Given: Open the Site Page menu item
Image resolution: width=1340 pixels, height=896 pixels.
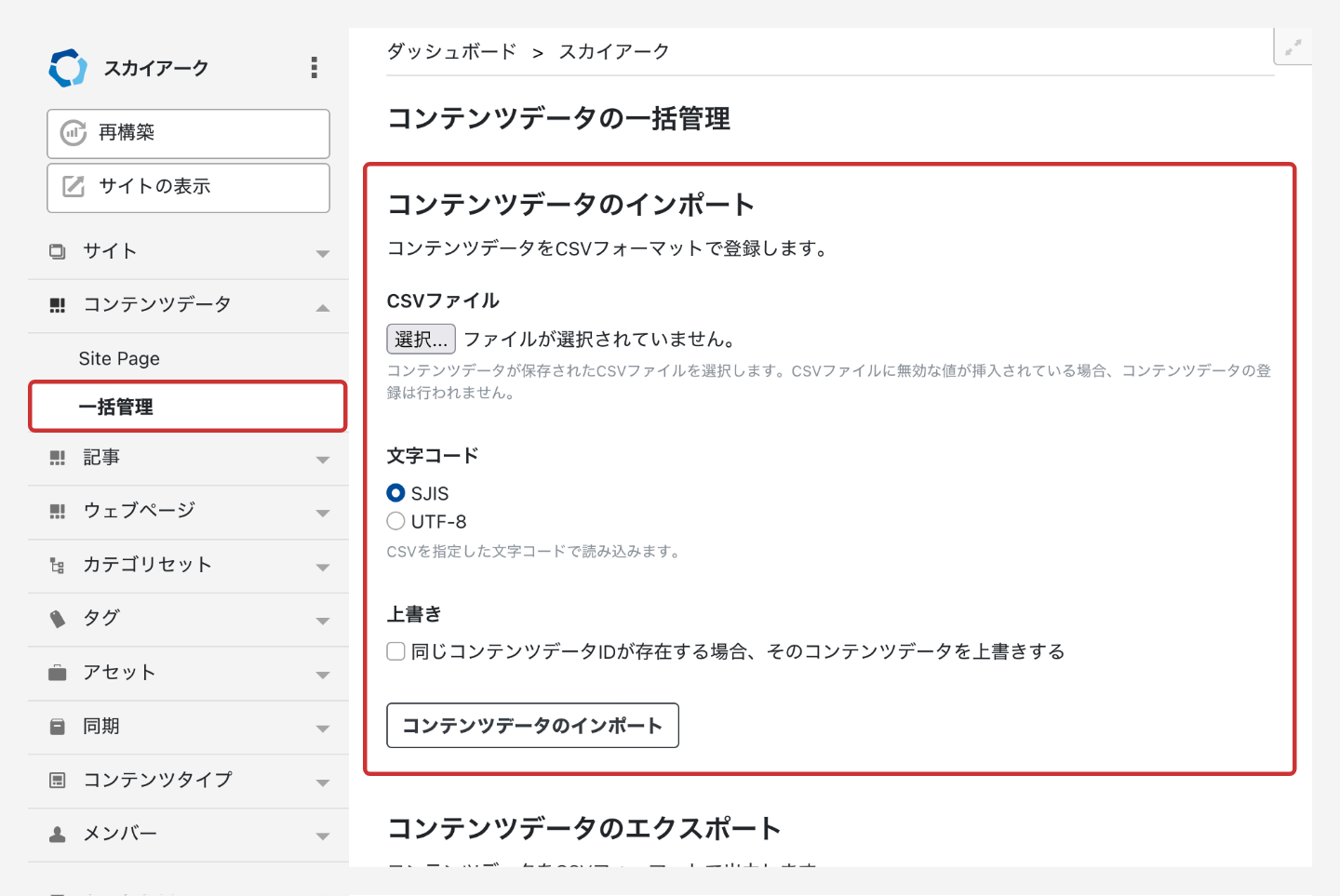Looking at the screenshot, I should [x=119, y=359].
